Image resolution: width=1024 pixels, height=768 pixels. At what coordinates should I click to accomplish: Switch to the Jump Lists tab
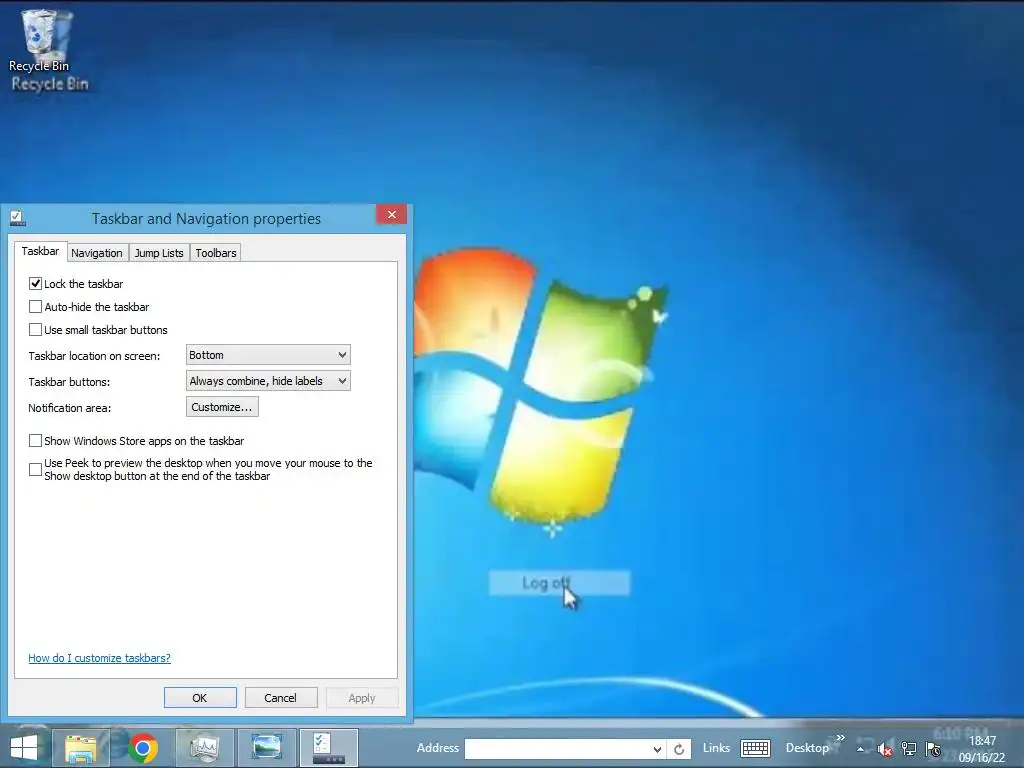pos(159,253)
